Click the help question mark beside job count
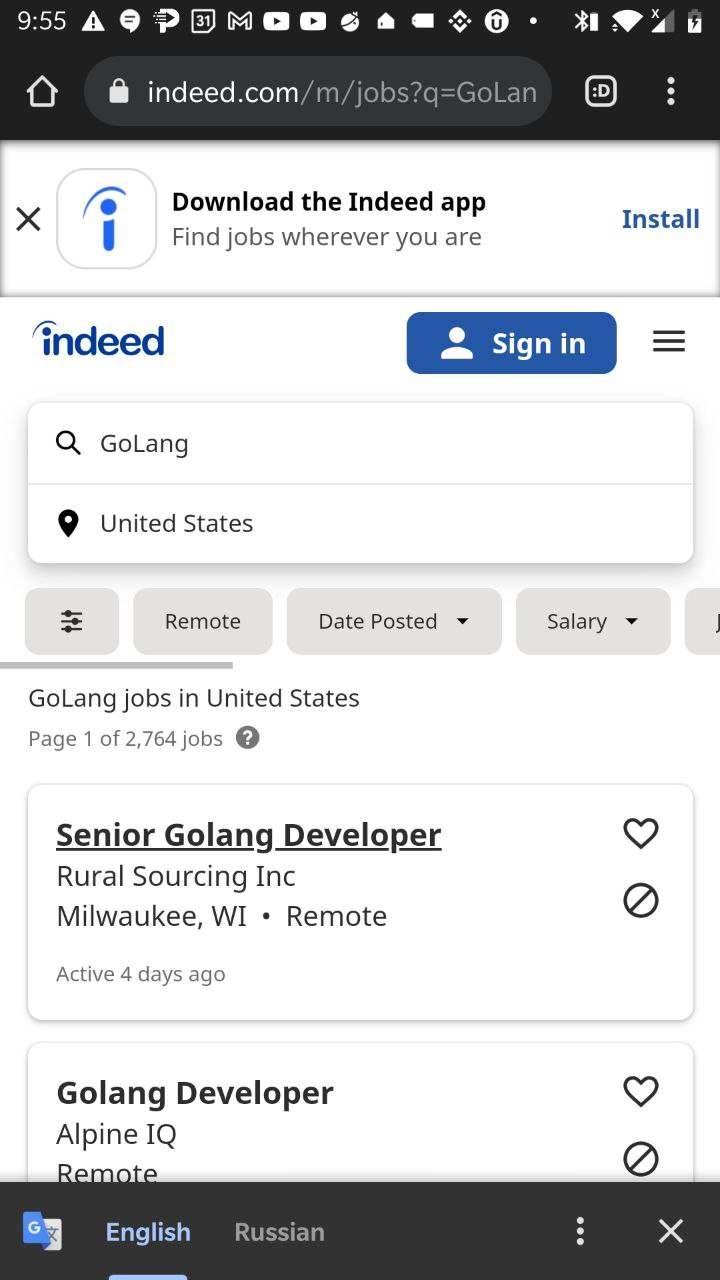Viewport: 720px width, 1280px height. coord(247,738)
